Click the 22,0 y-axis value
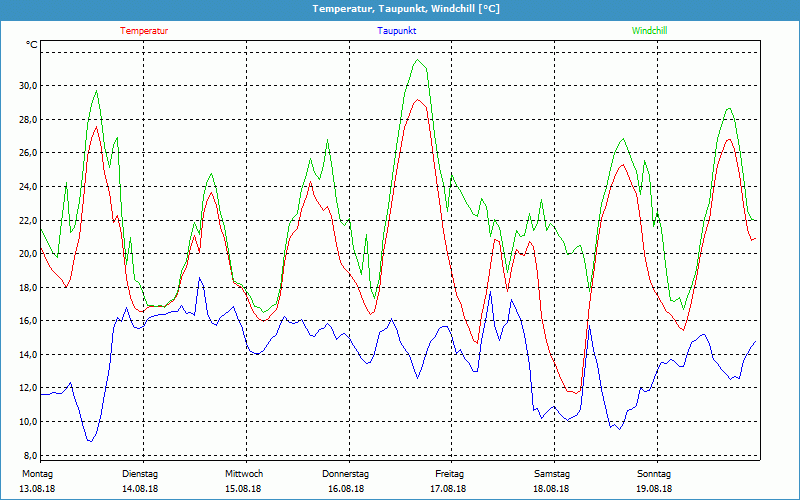 tap(29, 220)
